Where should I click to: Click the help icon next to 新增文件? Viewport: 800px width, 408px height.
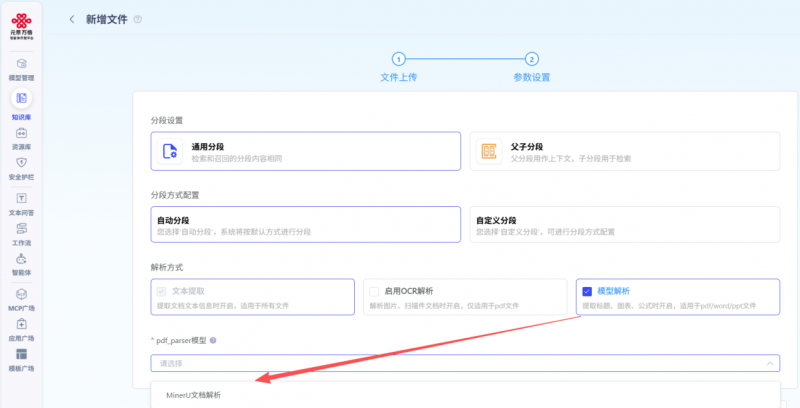tap(137, 19)
